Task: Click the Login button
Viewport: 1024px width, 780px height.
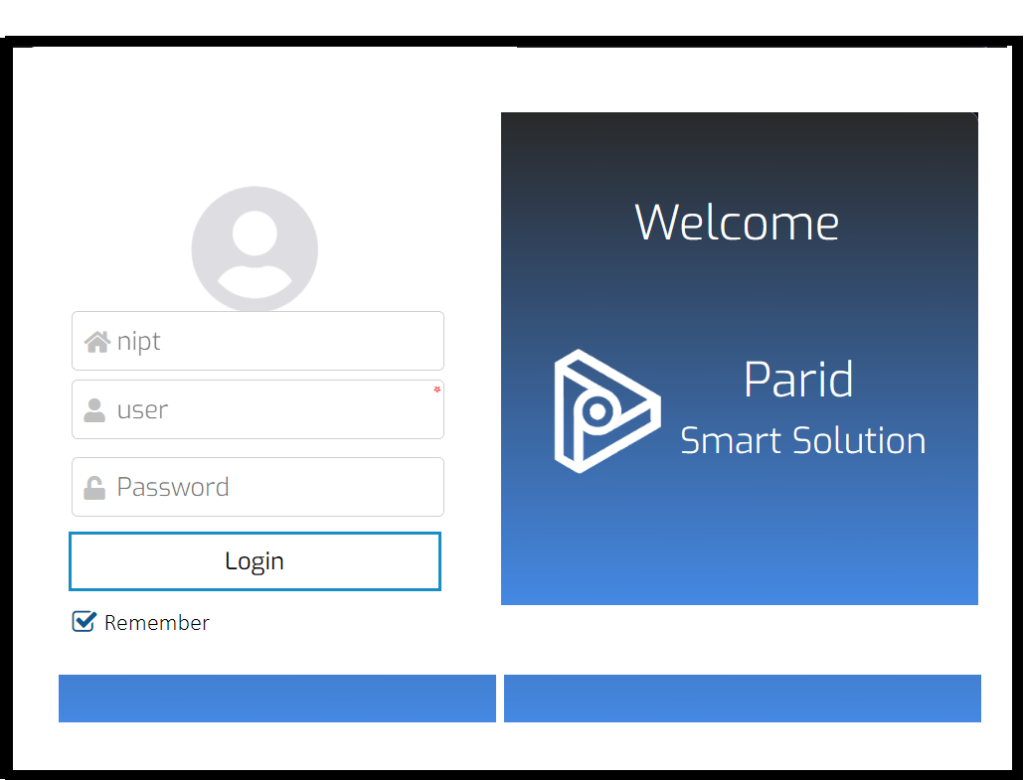Action: tap(255, 561)
